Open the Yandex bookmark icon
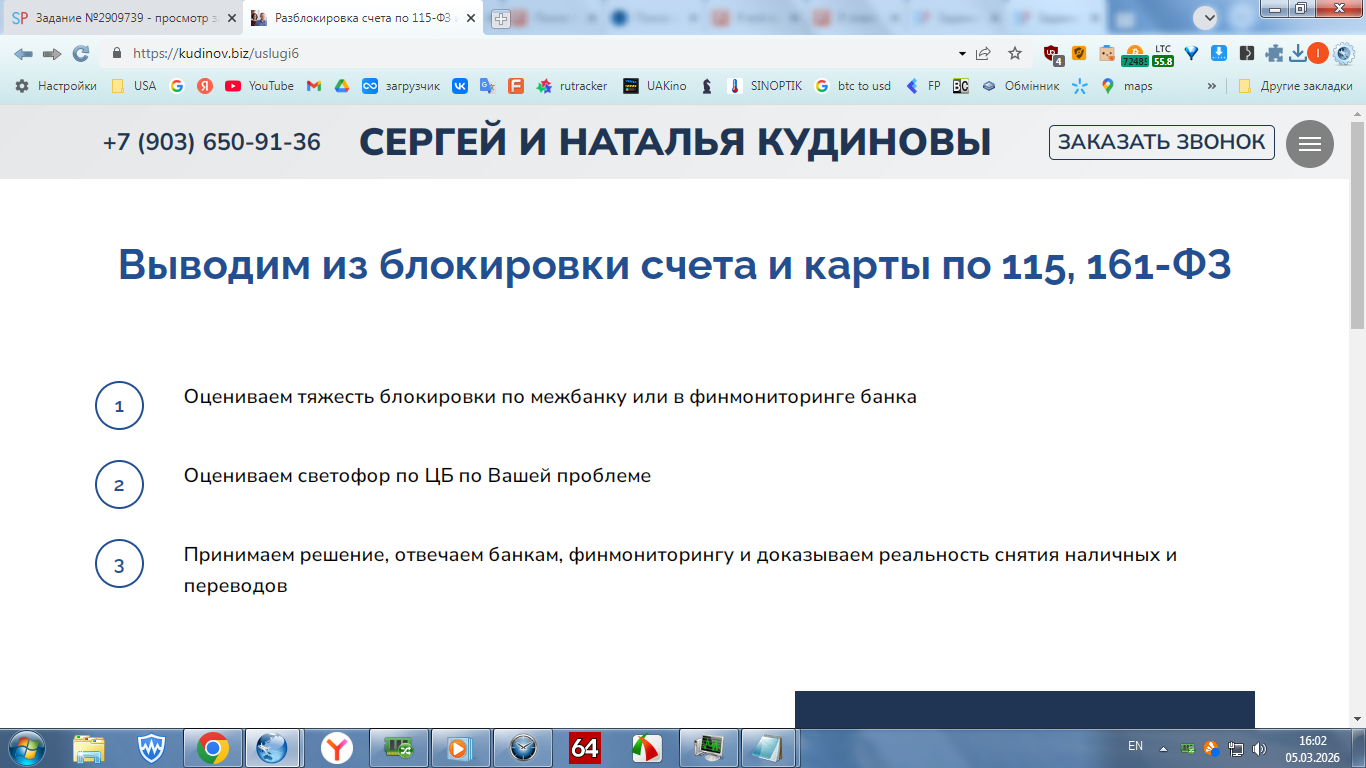The image size is (1366, 768). [205, 86]
